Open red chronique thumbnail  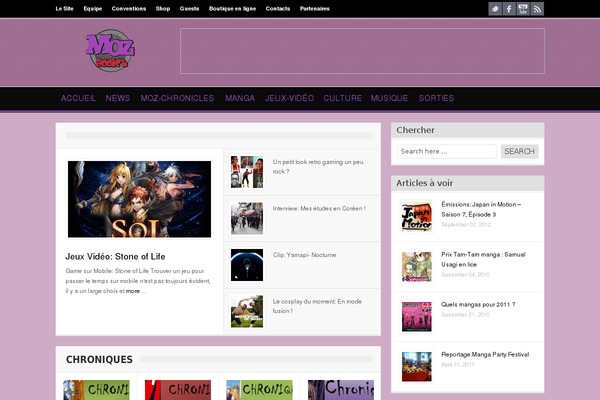pyautogui.click(x=178, y=390)
